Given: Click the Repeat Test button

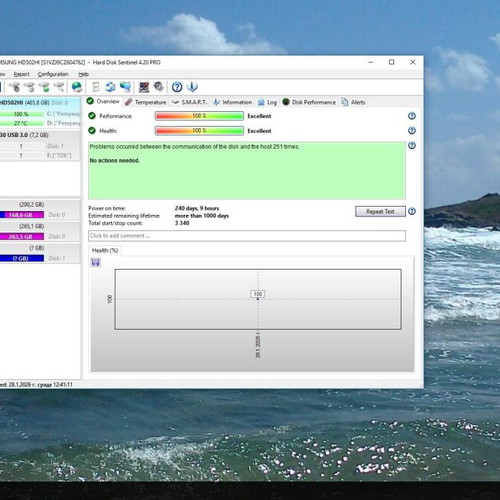Looking at the screenshot, I should [380, 211].
